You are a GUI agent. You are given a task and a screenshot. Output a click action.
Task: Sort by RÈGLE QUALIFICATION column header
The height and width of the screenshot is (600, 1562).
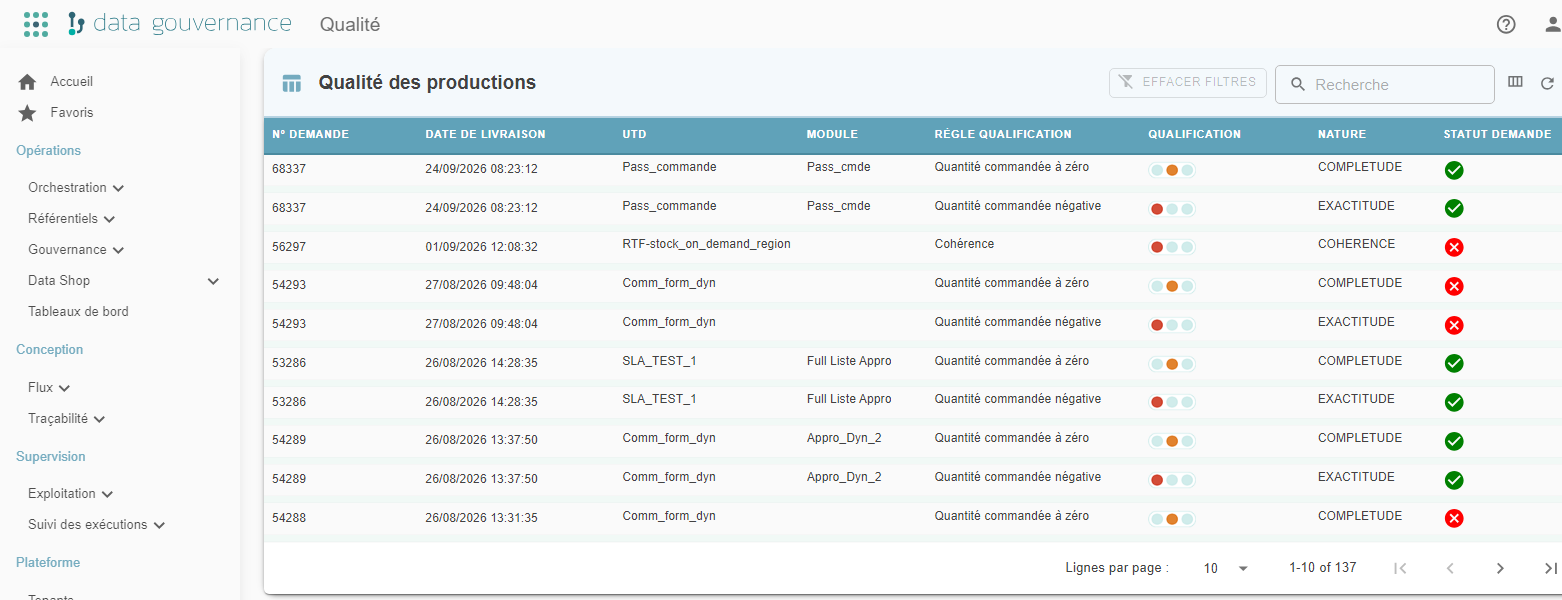tap(1003, 134)
